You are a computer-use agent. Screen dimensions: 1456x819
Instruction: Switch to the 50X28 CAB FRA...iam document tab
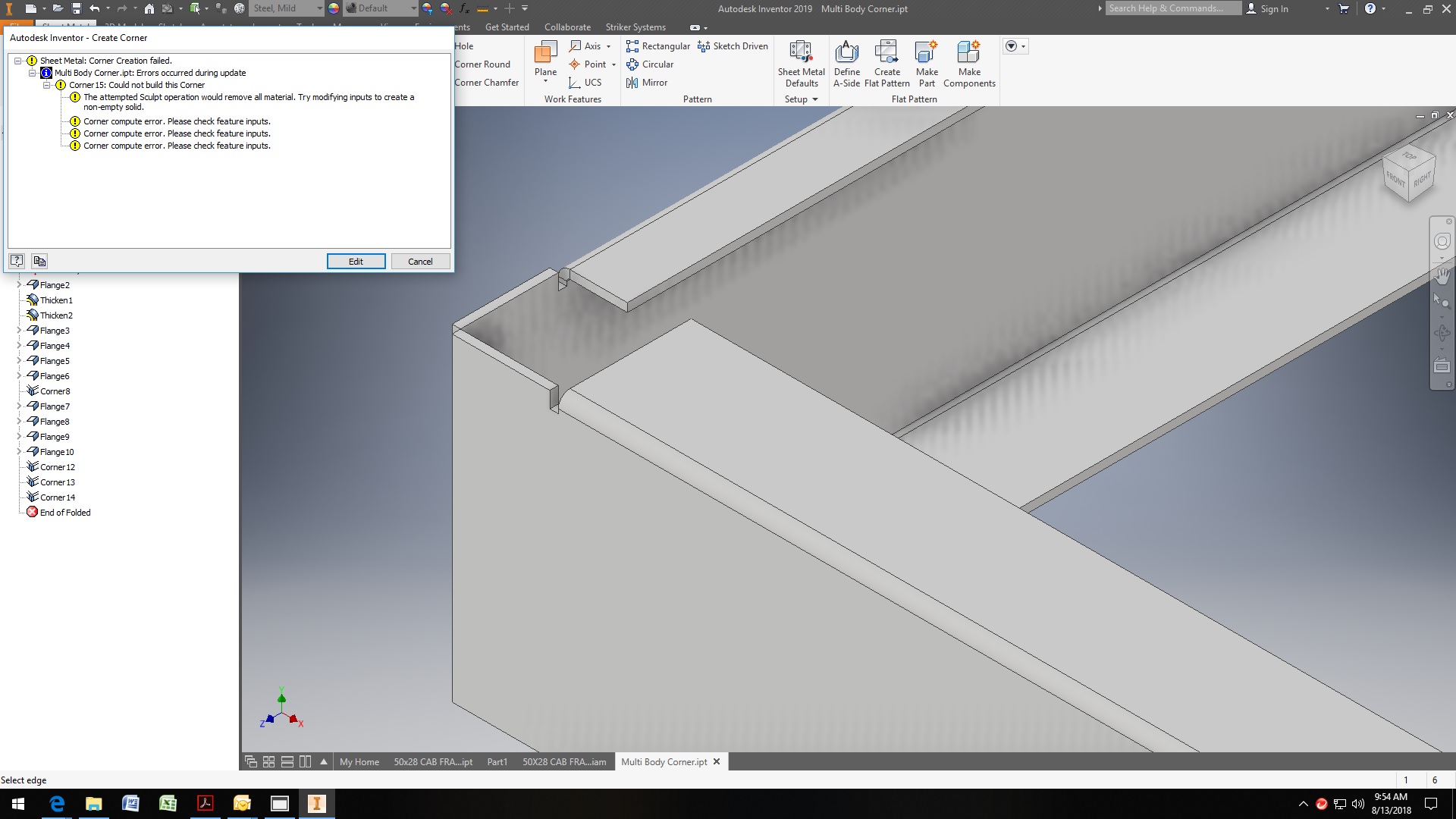563,762
